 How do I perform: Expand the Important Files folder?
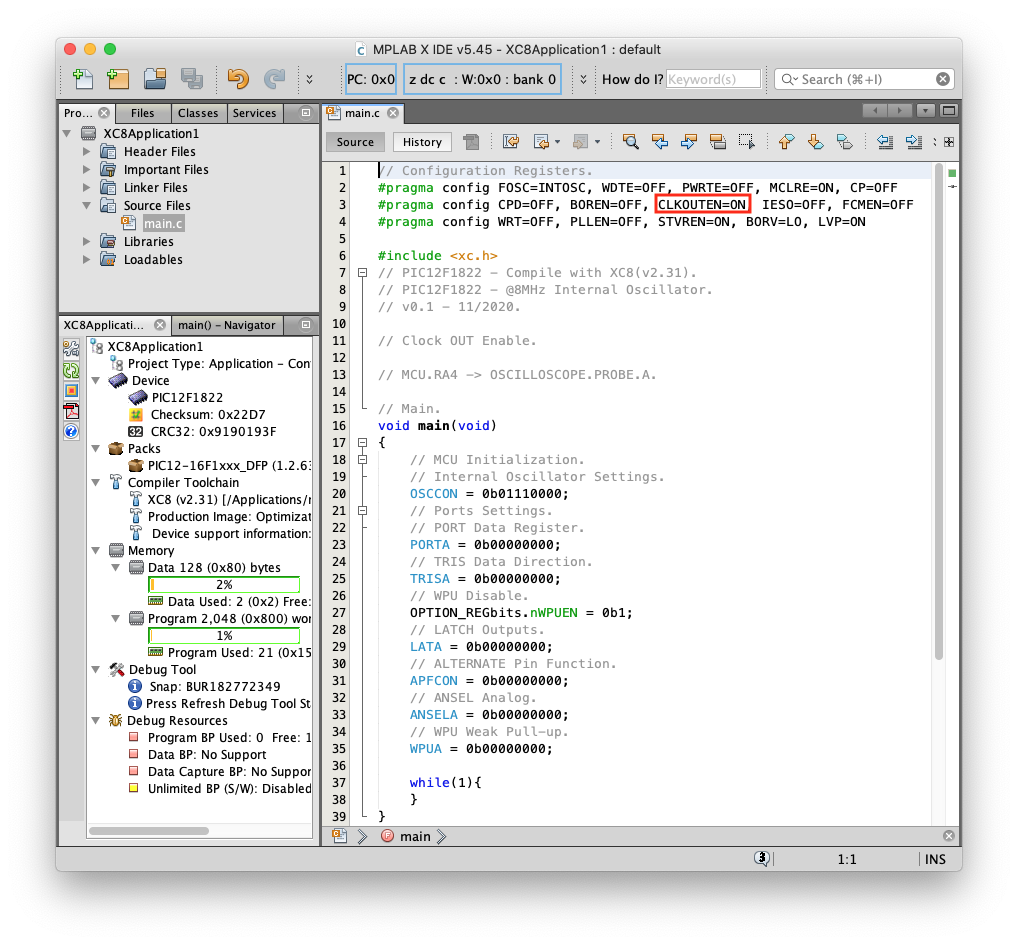(86, 169)
